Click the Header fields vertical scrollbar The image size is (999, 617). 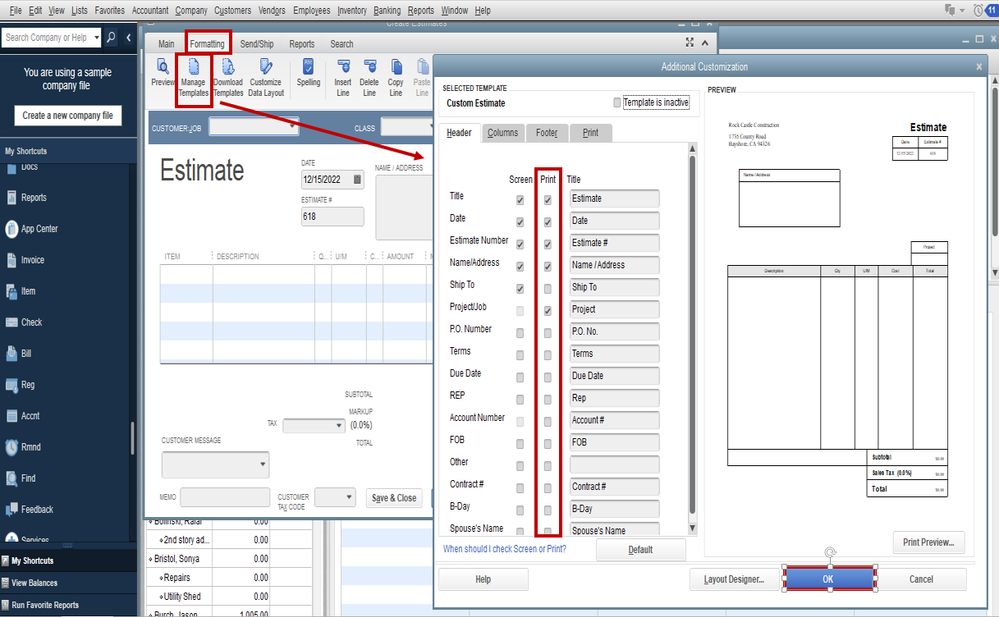point(693,339)
